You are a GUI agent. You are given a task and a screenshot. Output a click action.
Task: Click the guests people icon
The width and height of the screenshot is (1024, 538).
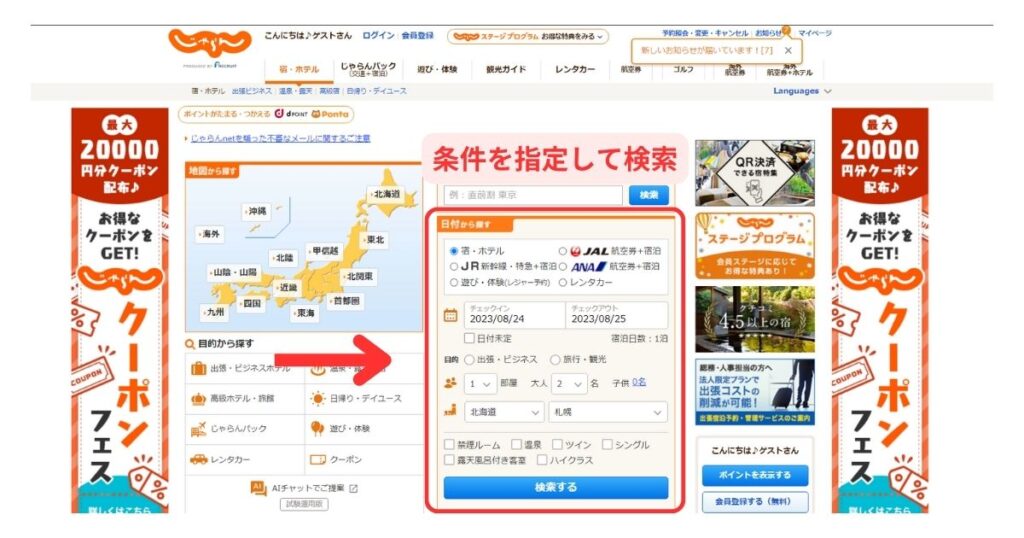[450, 383]
